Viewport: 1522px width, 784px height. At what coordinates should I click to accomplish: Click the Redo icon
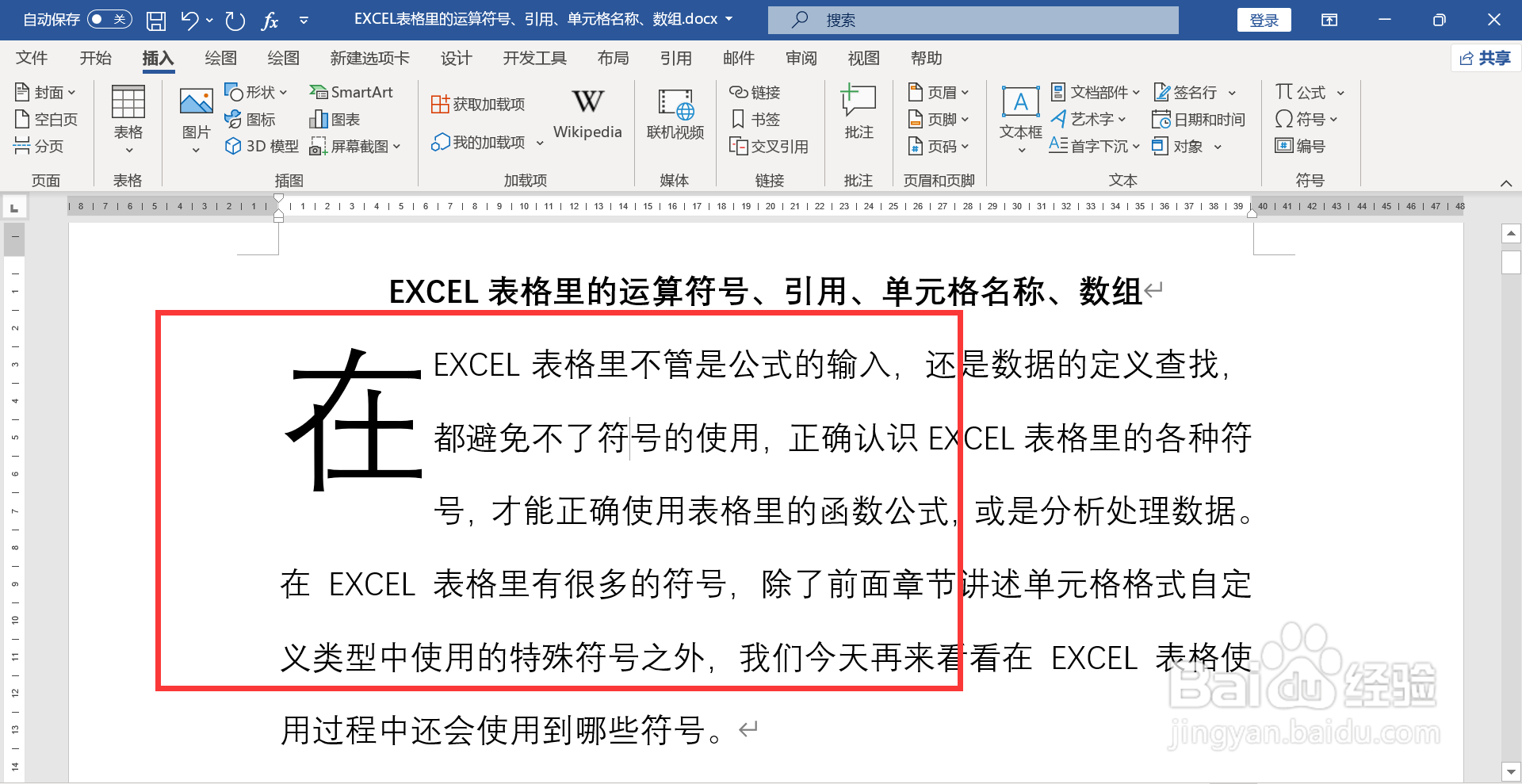(x=235, y=21)
